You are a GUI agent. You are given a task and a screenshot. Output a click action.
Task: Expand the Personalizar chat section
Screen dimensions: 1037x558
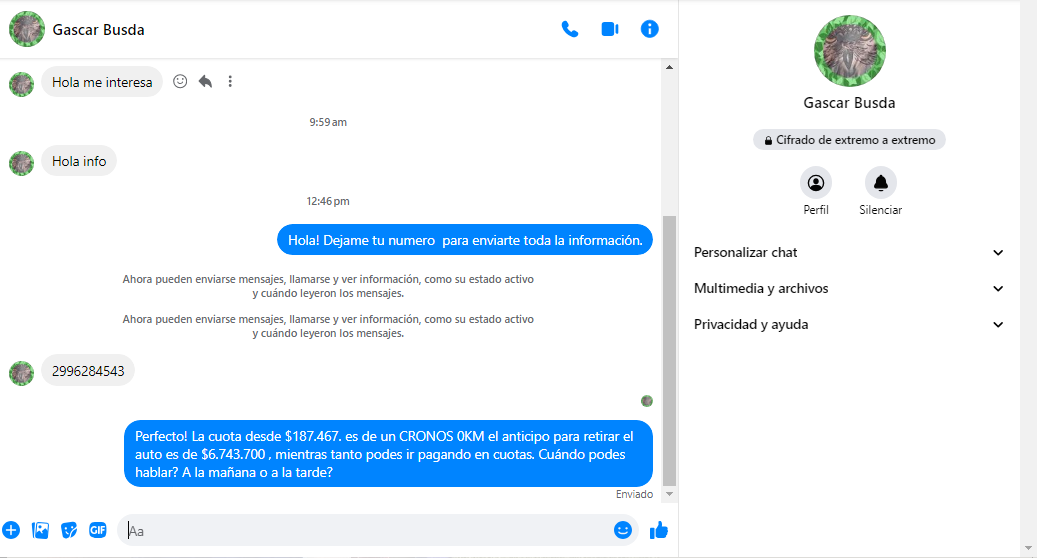click(x=849, y=253)
